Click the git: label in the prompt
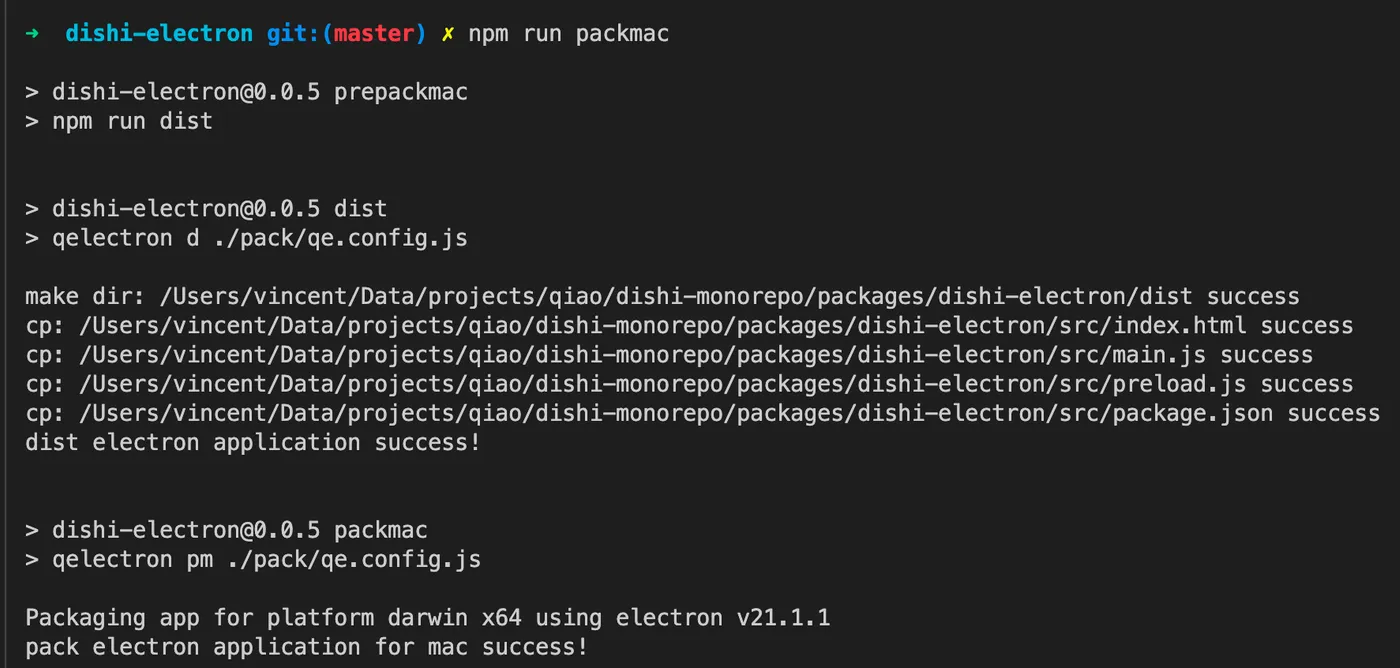1400x668 pixels. [x=294, y=34]
